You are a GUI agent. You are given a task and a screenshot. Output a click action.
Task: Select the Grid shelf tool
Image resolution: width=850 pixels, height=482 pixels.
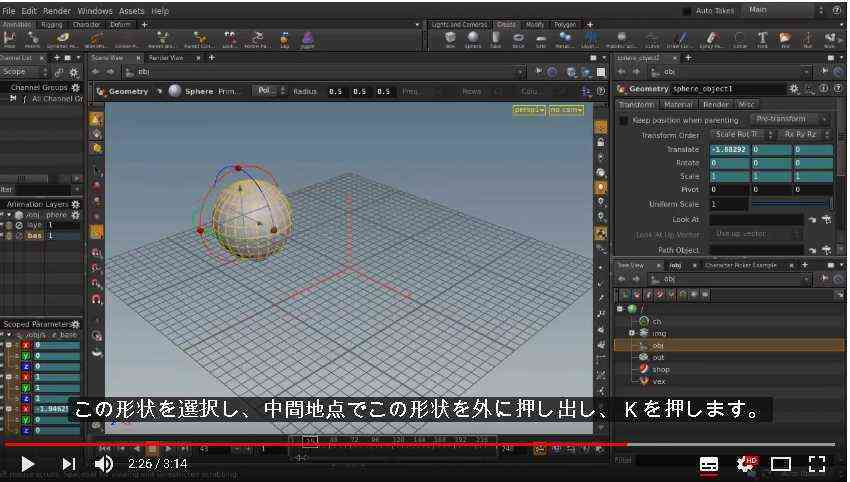coord(541,40)
